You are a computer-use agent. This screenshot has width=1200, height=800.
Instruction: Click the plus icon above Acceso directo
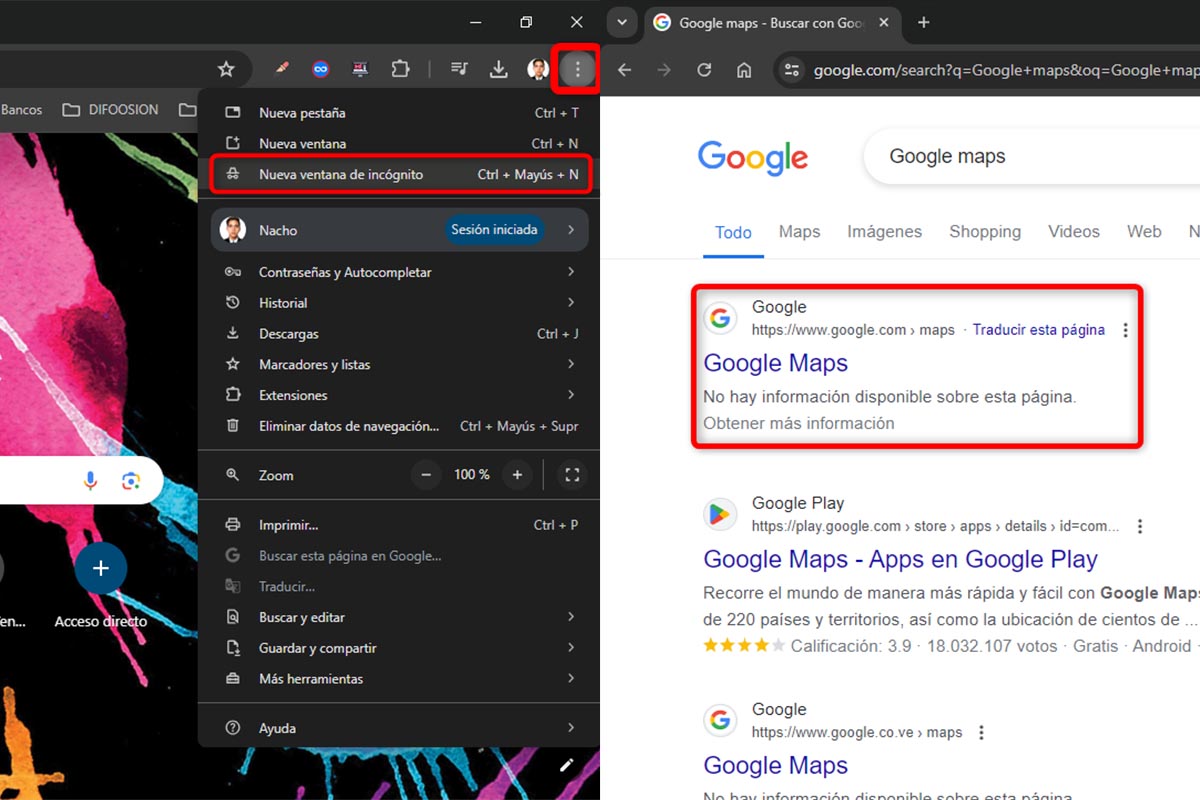pos(100,569)
